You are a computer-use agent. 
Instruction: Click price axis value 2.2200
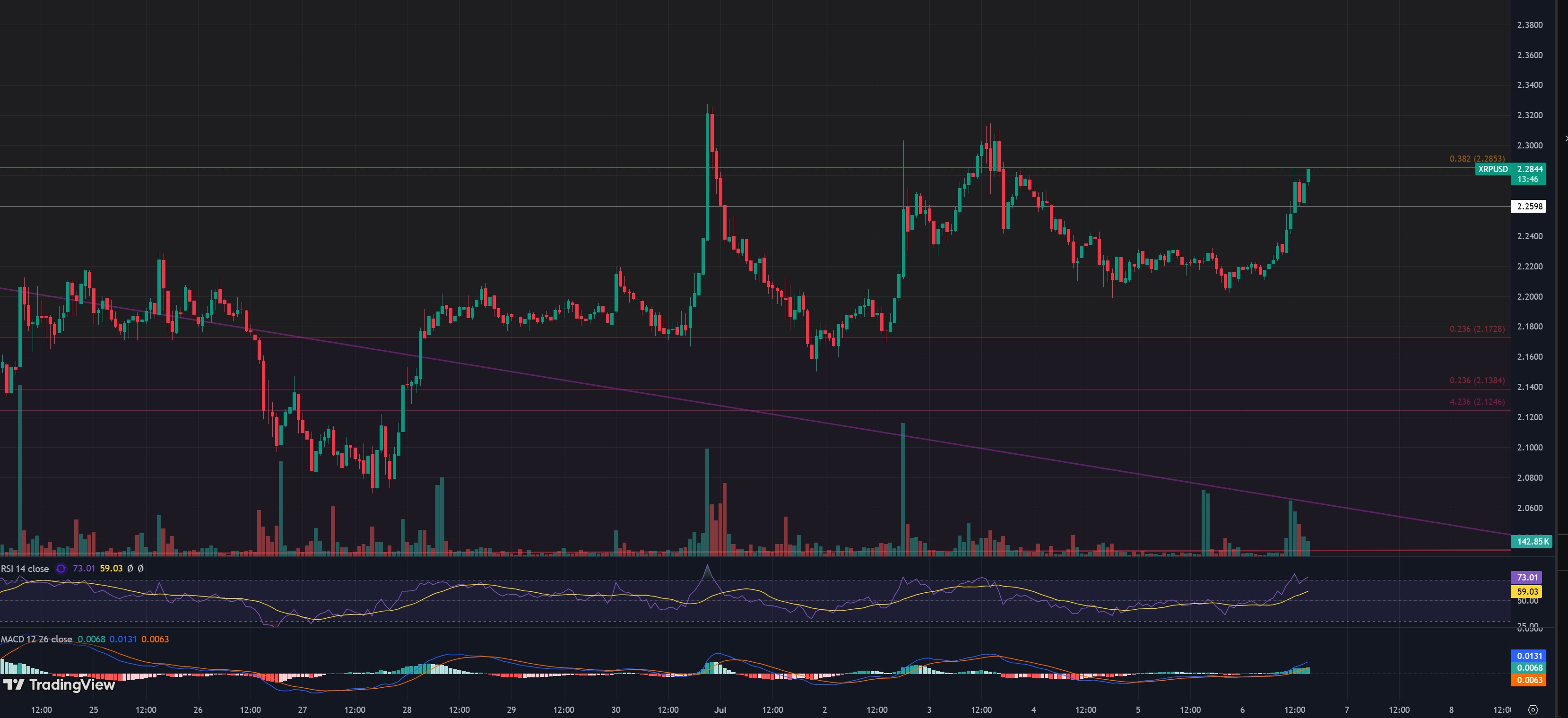click(x=1530, y=267)
